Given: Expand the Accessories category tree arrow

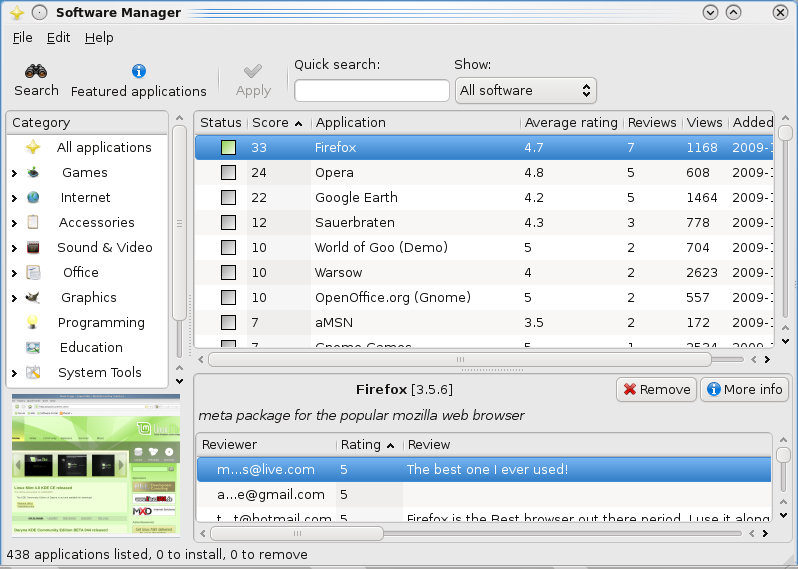Looking at the screenshot, I should click(14, 223).
